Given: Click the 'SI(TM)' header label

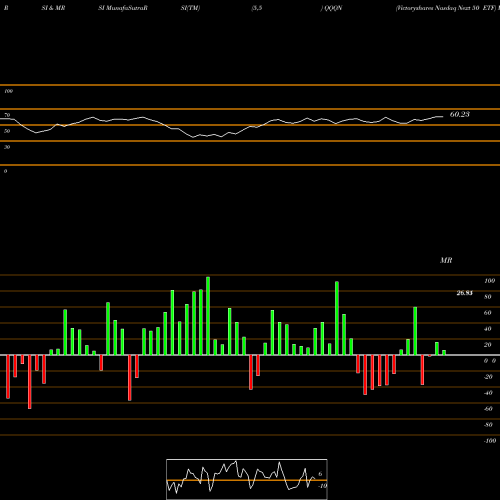Looking at the screenshot, I should pyautogui.click(x=190, y=8).
